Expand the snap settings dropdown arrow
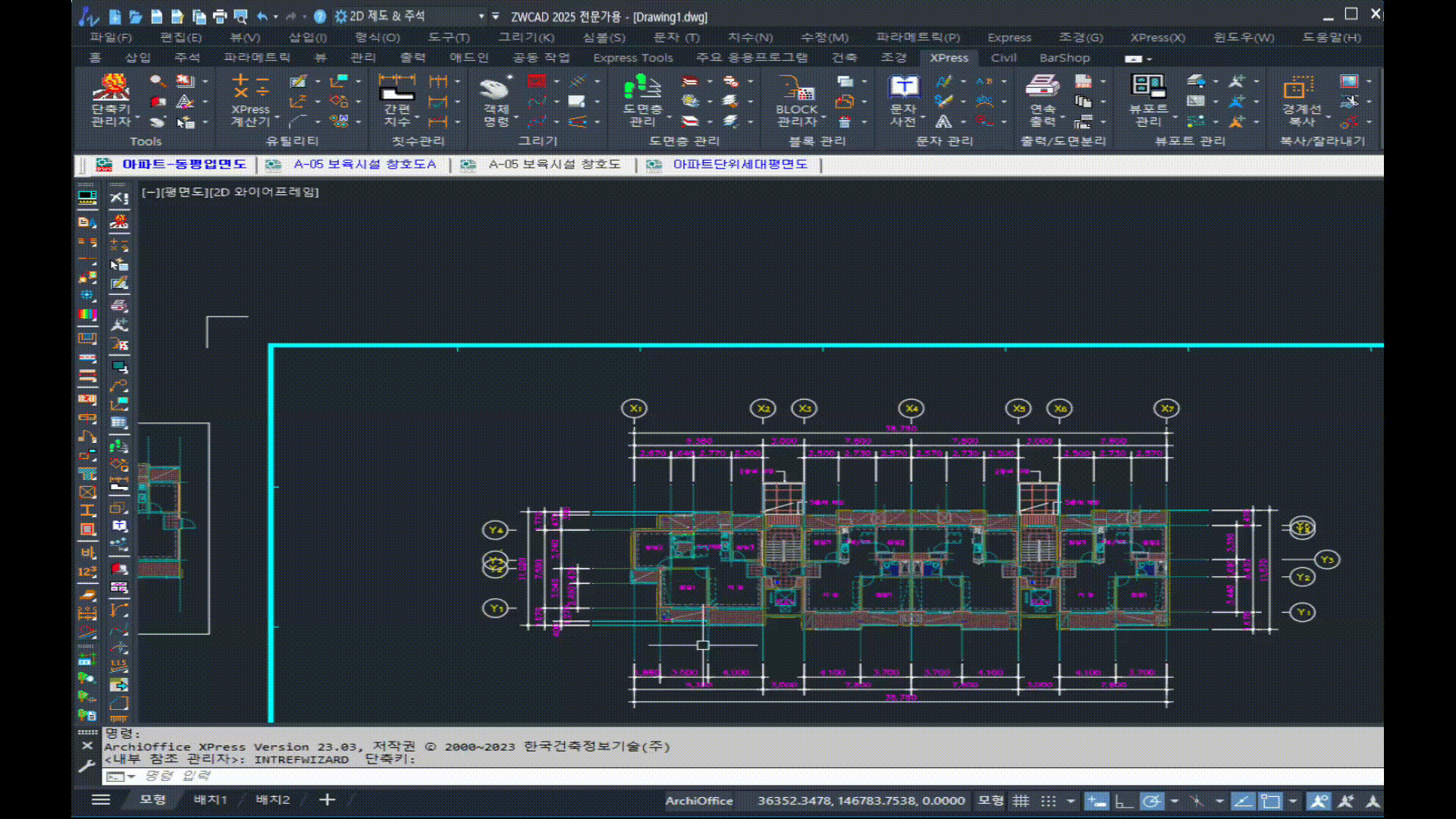The width and height of the screenshot is (1456, 819). (1071, 801)
